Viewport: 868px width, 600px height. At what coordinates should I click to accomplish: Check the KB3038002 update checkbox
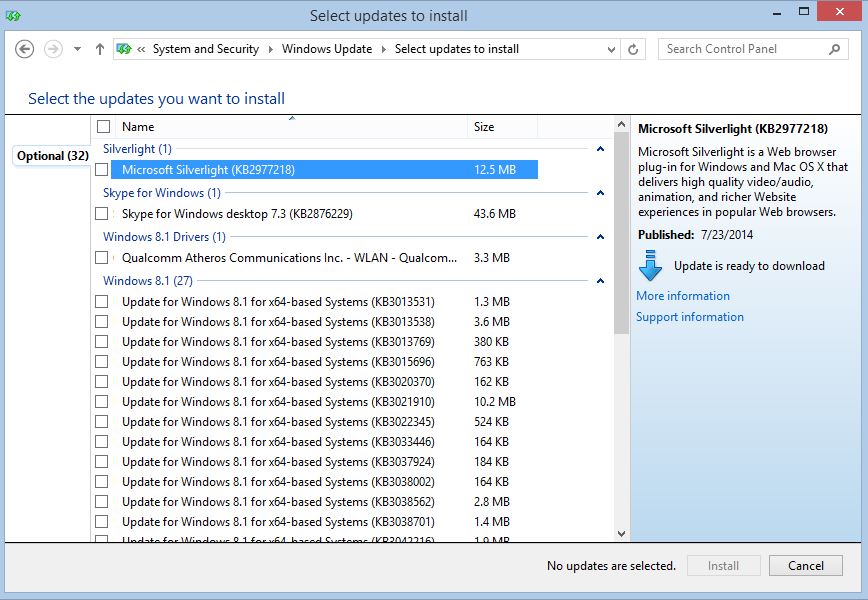click(102, 482)
